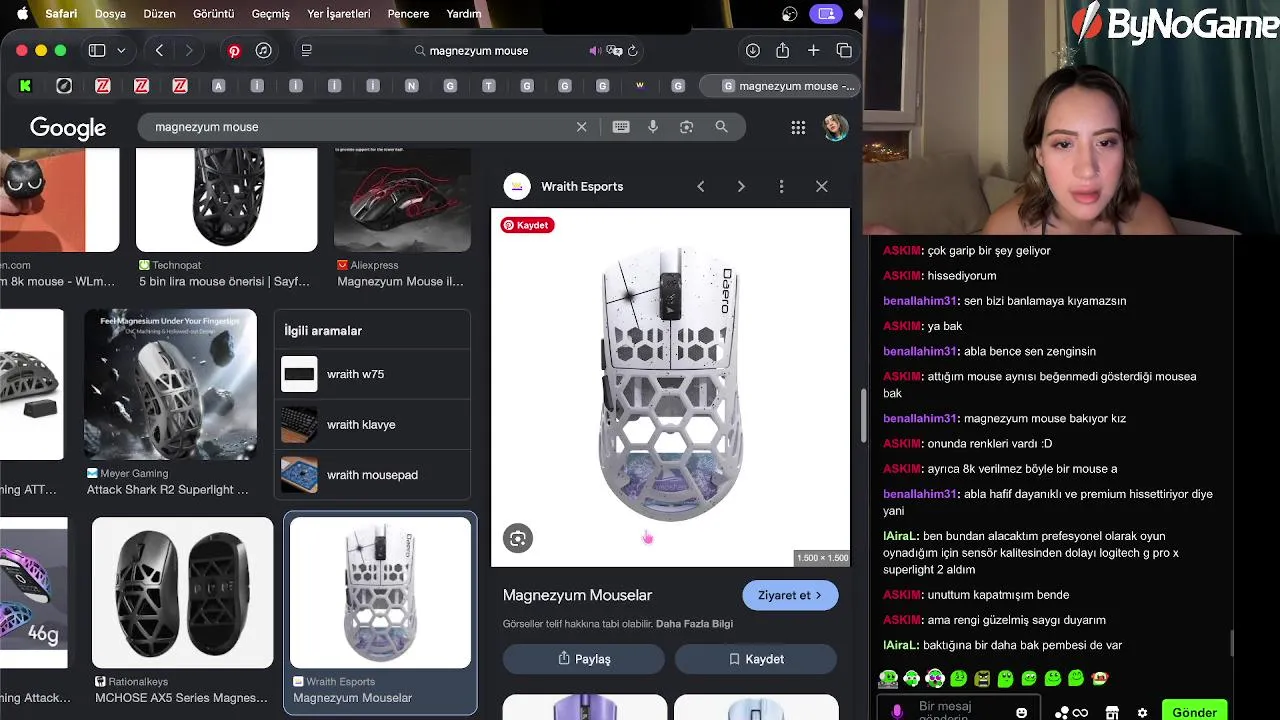Open chat settings gear icon
Image resolution: width=1280 pixels, height=720 pixels.
point(1142,713)
